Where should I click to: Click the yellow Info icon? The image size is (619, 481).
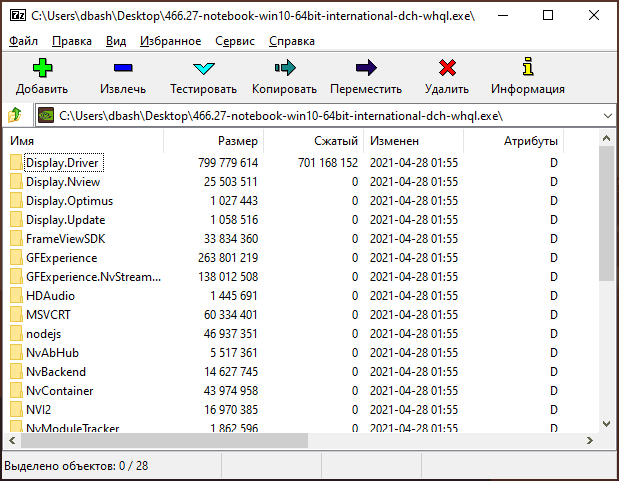pyautogui.click(x=528, y=66)
